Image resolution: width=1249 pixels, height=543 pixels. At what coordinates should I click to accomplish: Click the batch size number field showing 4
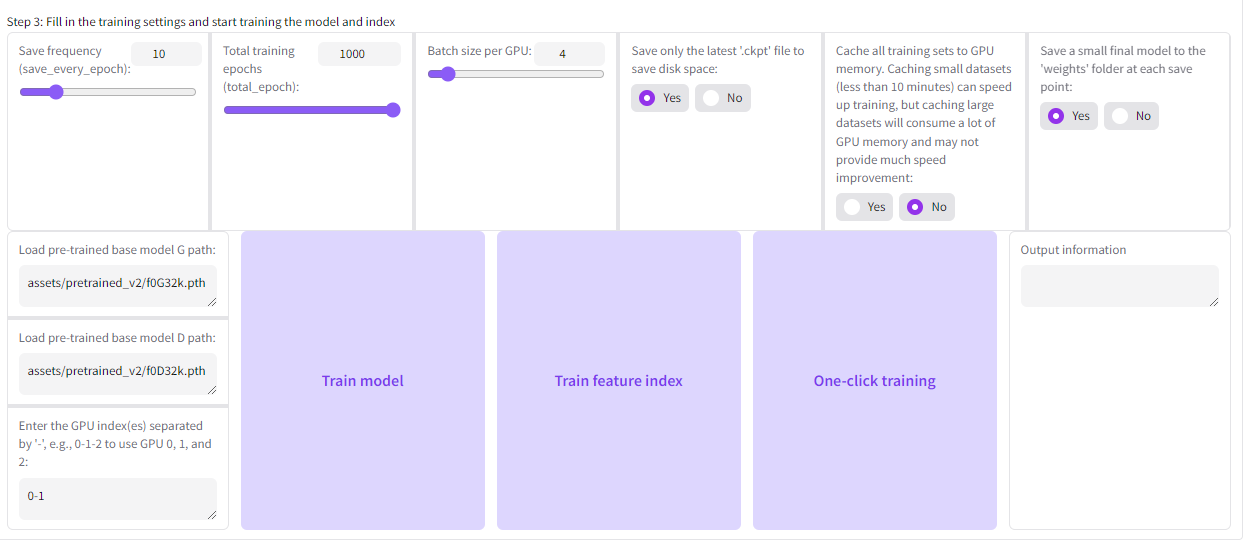[x=569, y=54]
